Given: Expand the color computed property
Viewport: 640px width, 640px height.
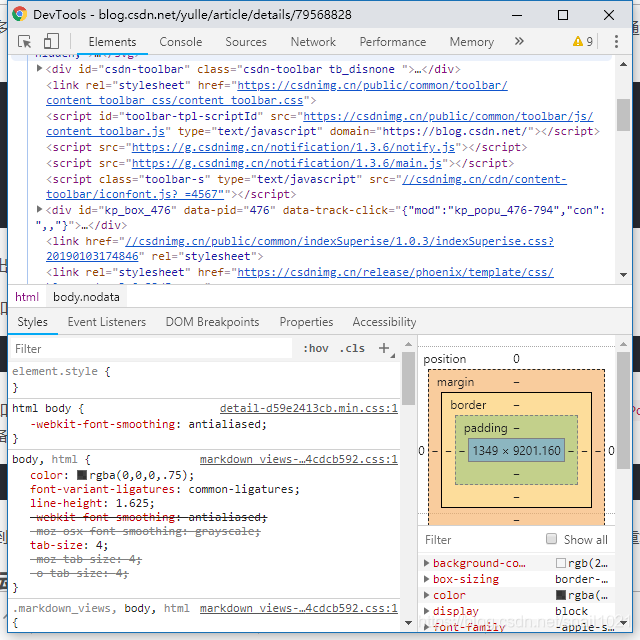Looking at the screenshot, I should pyautogui.click(x=427, y=595).
